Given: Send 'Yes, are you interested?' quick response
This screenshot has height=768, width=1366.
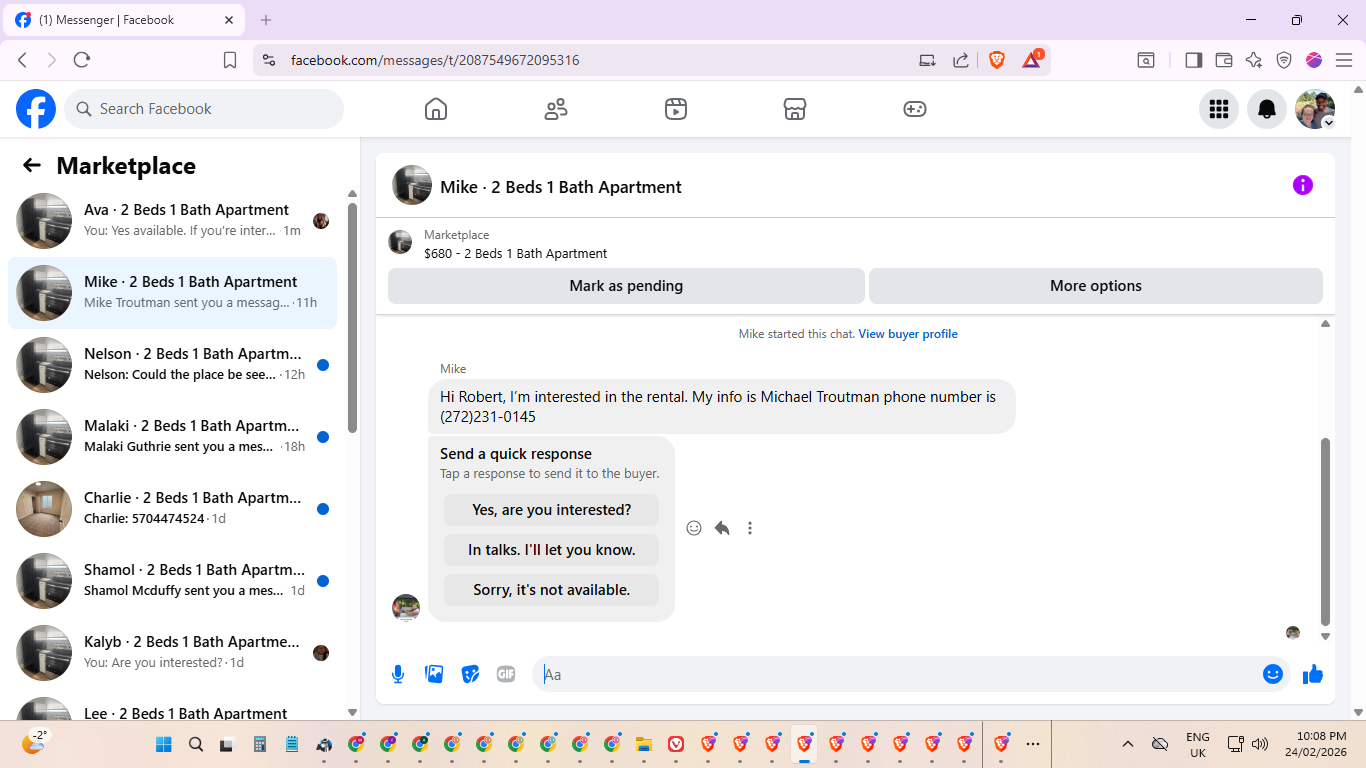Looking at the screenshot, I should click(x=552, y=510).
